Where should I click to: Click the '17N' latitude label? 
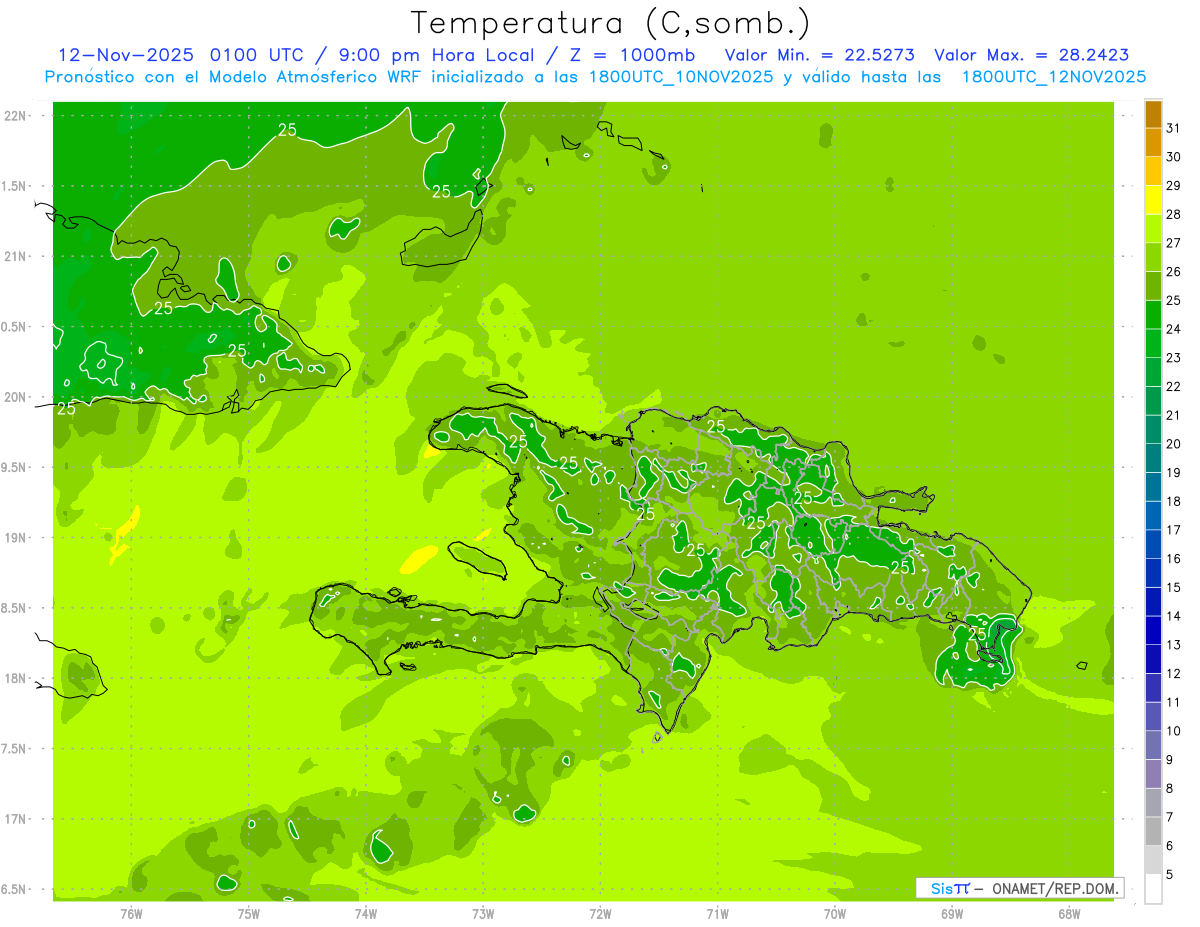pyautogui.click(x=15, y=819)
